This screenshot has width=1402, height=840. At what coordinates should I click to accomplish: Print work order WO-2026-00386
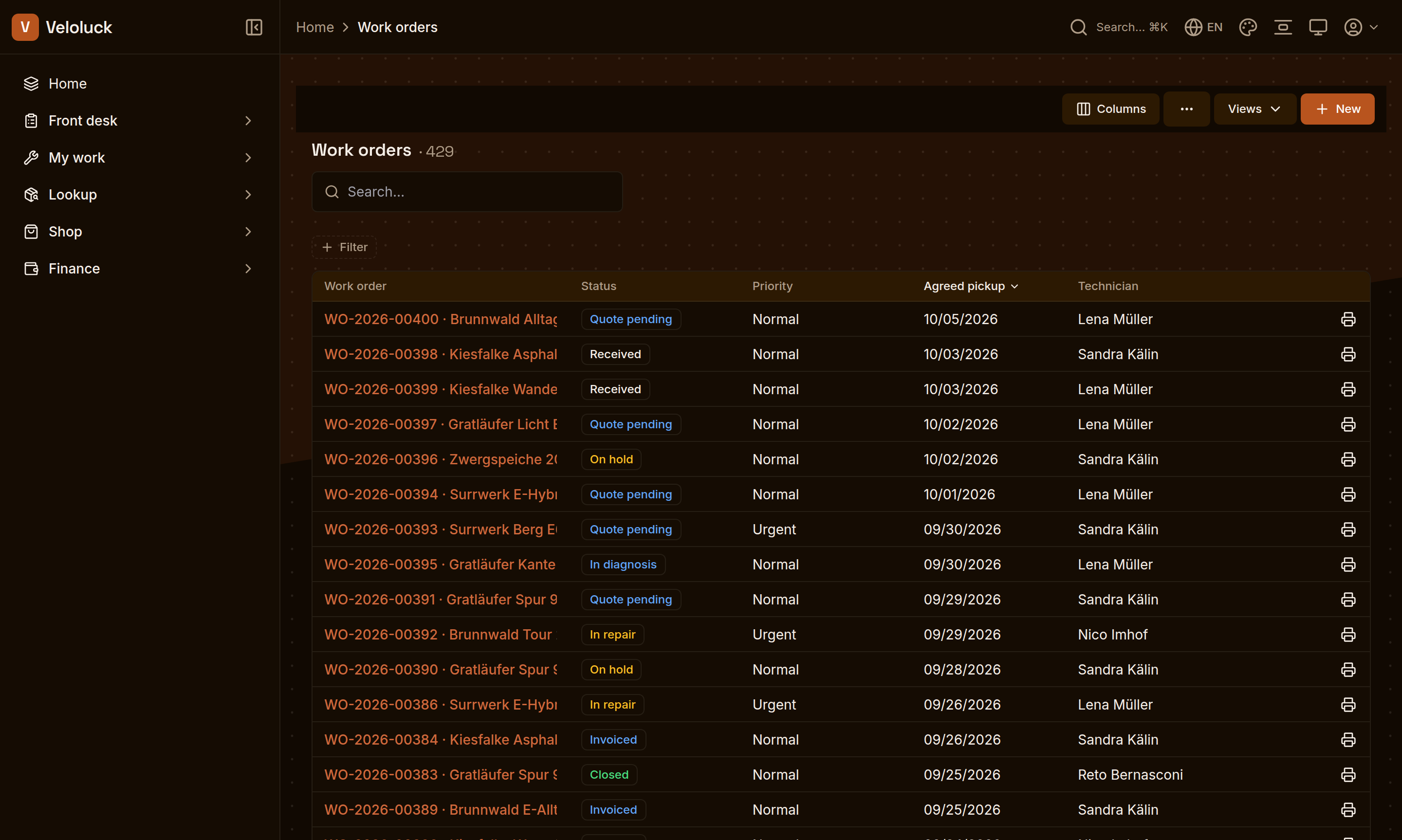tap(1347, 705)
